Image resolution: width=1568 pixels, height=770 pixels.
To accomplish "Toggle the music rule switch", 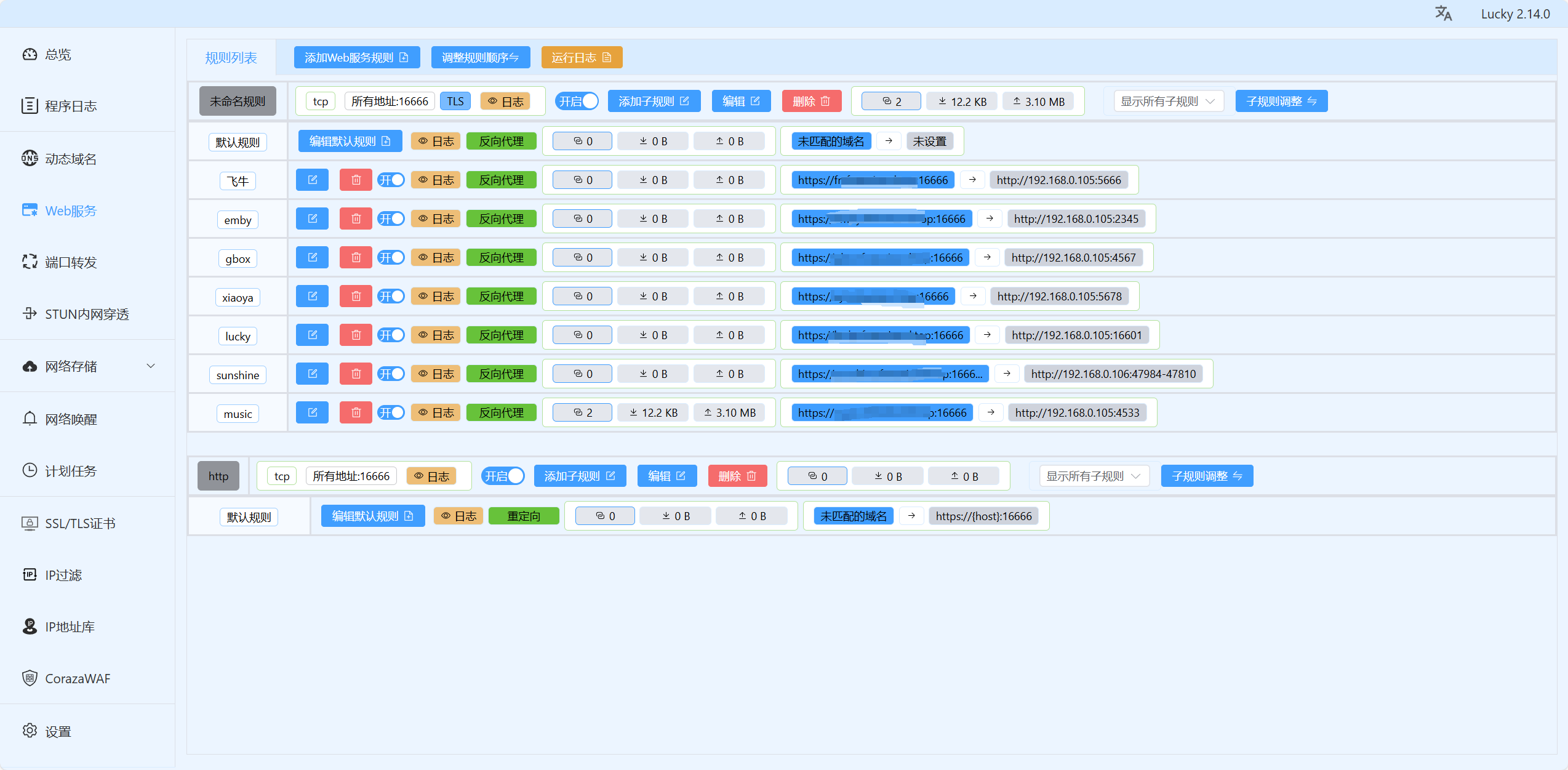I will (x=391, y=412).
